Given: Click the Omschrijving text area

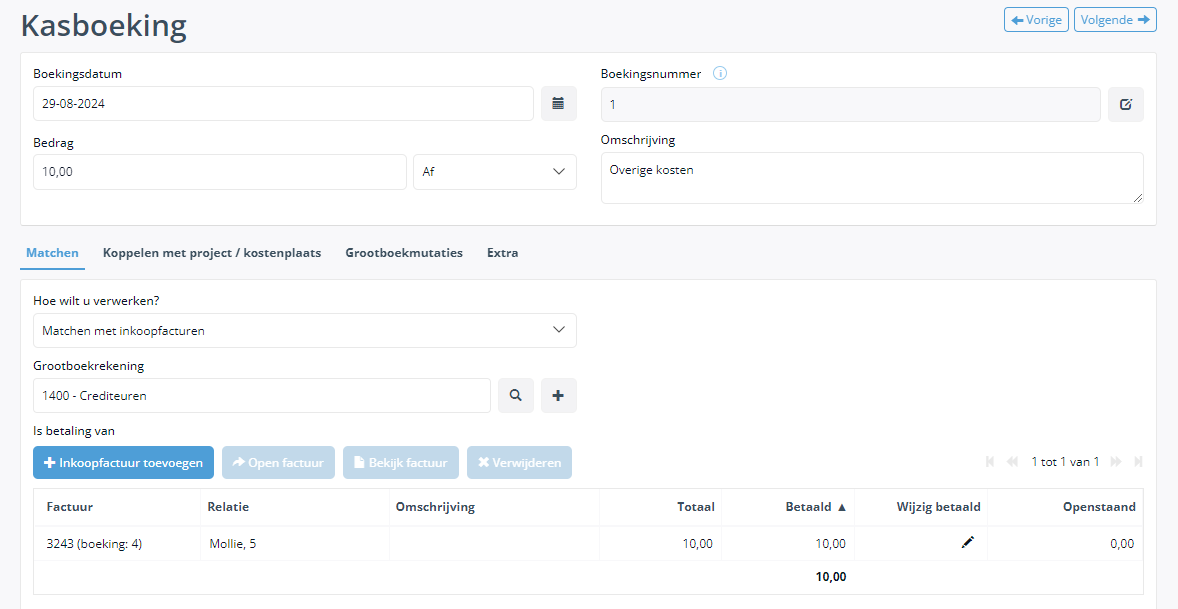Looking at the screenshot, I should (x=870, y=178).
